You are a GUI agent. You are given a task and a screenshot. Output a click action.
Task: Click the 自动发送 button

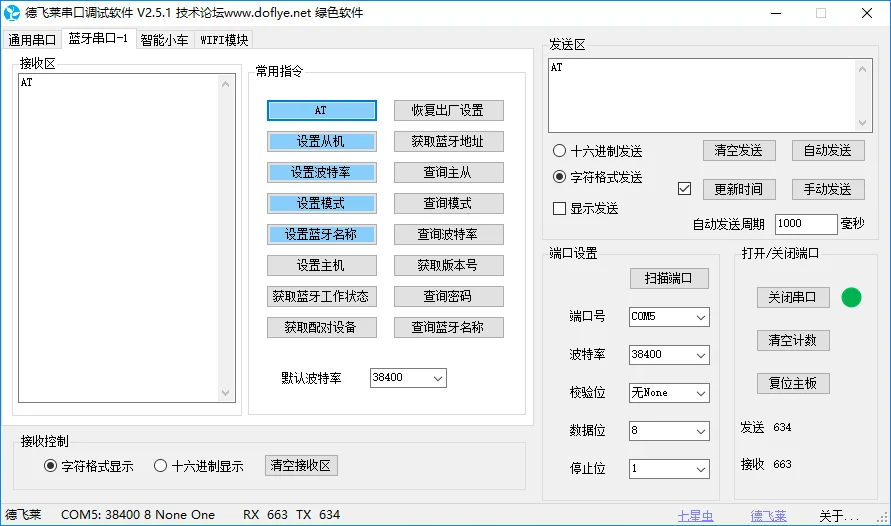(828, 151)
